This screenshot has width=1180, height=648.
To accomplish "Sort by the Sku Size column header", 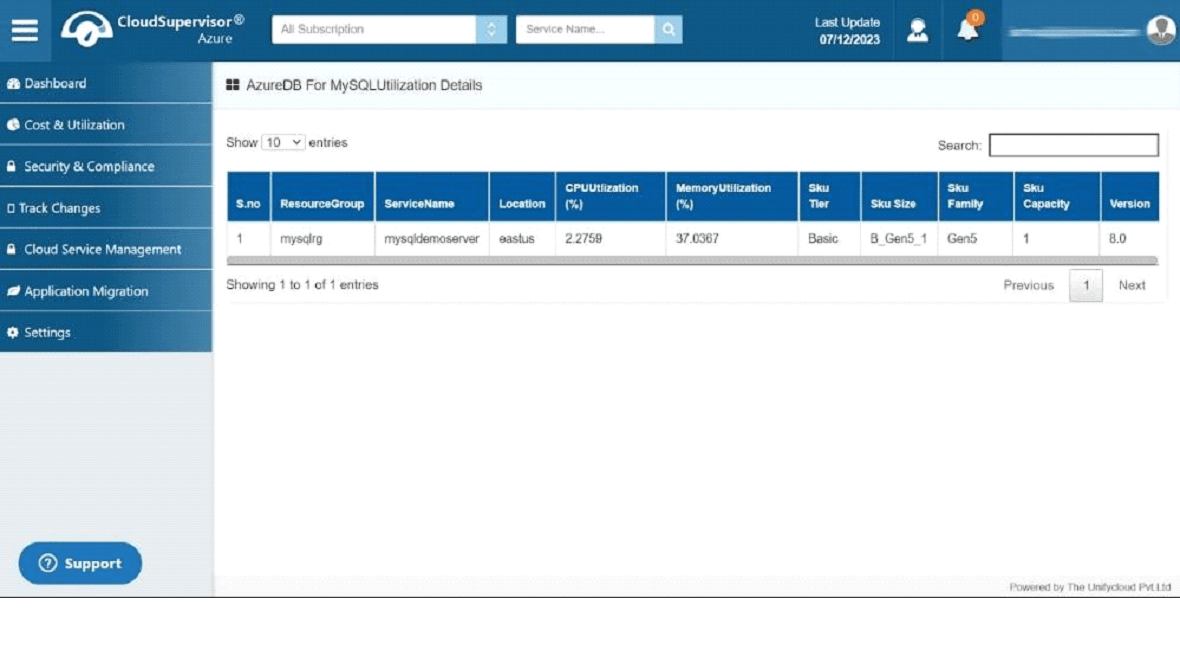I will [899, 196].
